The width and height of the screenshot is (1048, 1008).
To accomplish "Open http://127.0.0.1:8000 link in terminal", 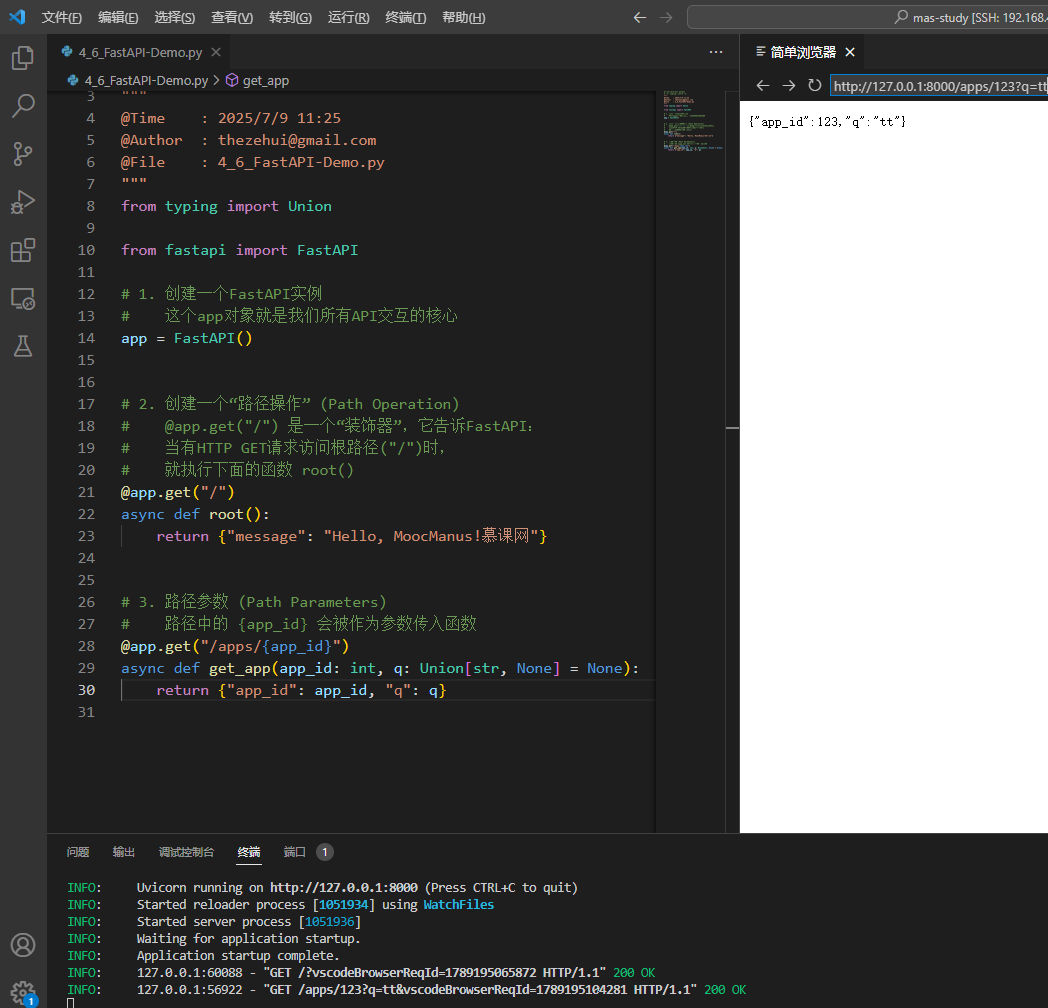I will pos(344,888).
